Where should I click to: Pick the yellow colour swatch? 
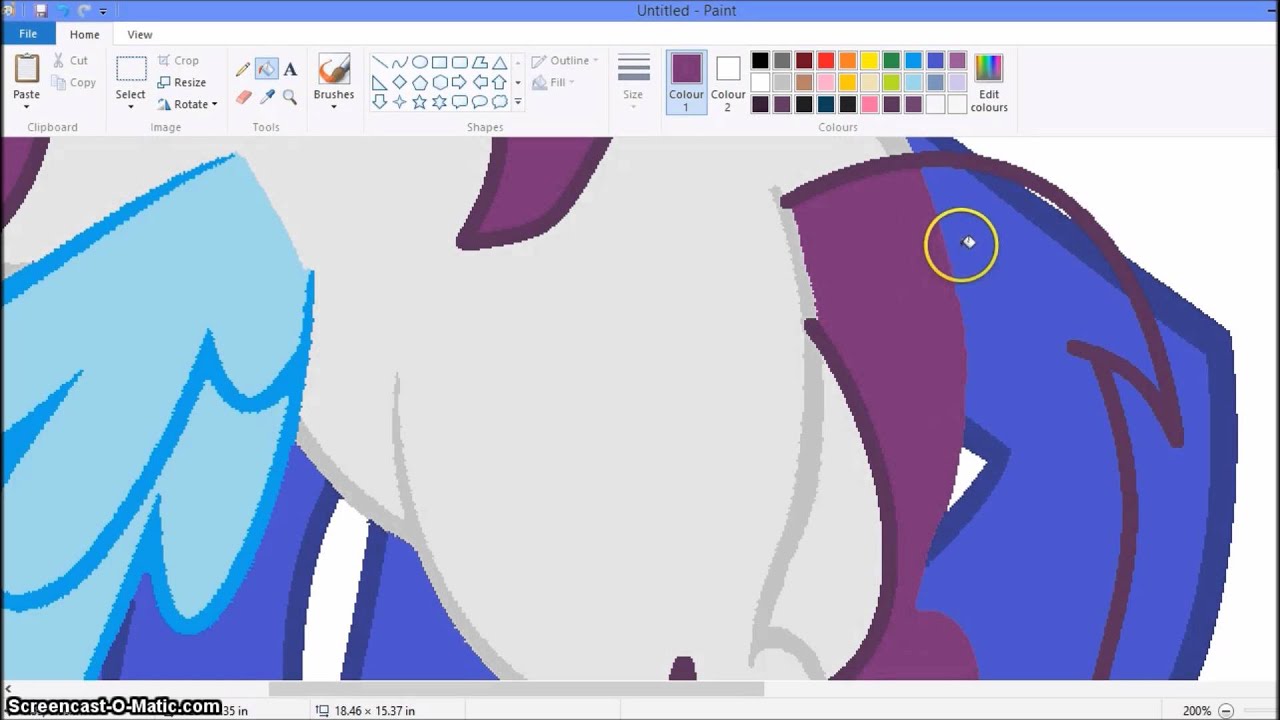coord(870,61)
